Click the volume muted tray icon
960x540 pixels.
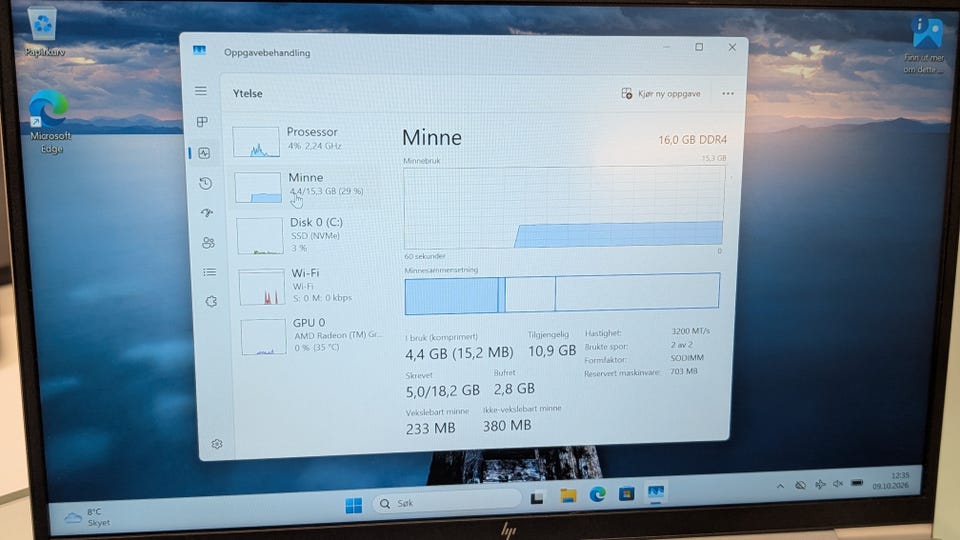(x=838, y=484)
